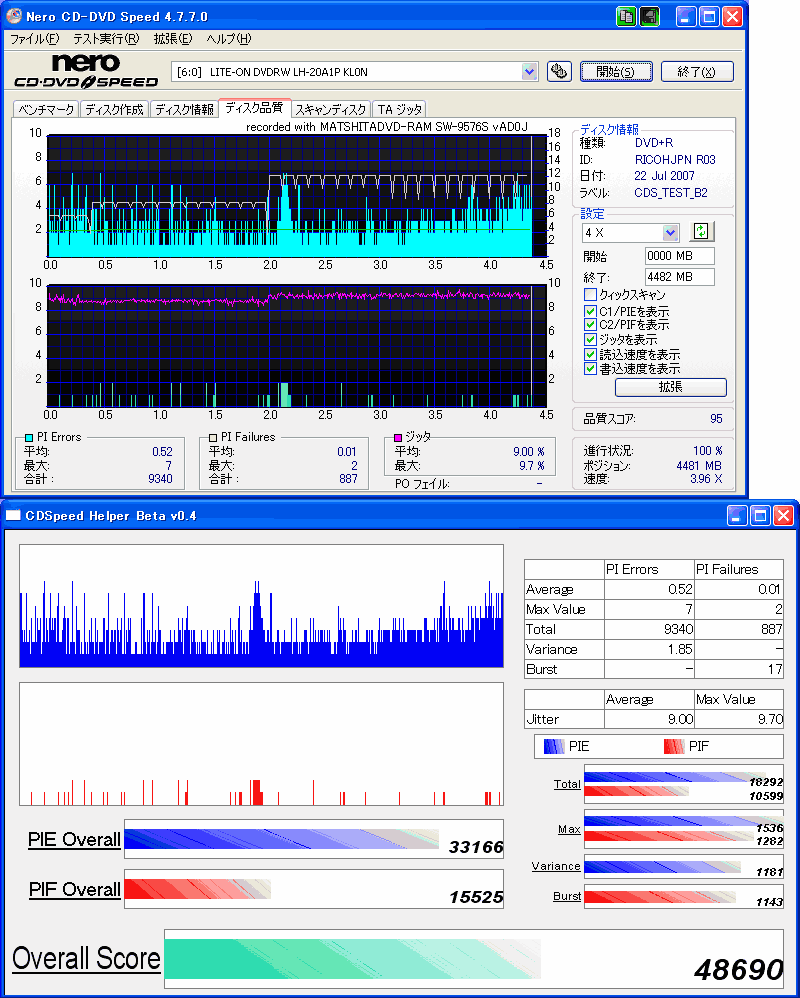Click the CDSpeed Helper window icon
800x998 pixels.
pos(13,515)
